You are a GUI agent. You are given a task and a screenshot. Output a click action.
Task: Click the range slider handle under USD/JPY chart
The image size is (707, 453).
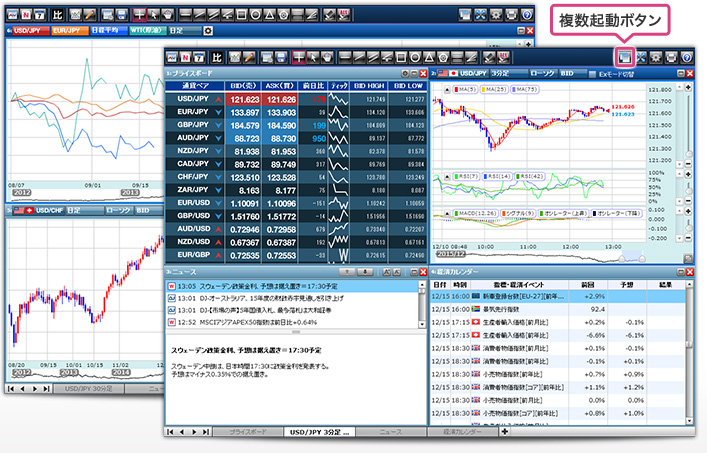(621, 259)
